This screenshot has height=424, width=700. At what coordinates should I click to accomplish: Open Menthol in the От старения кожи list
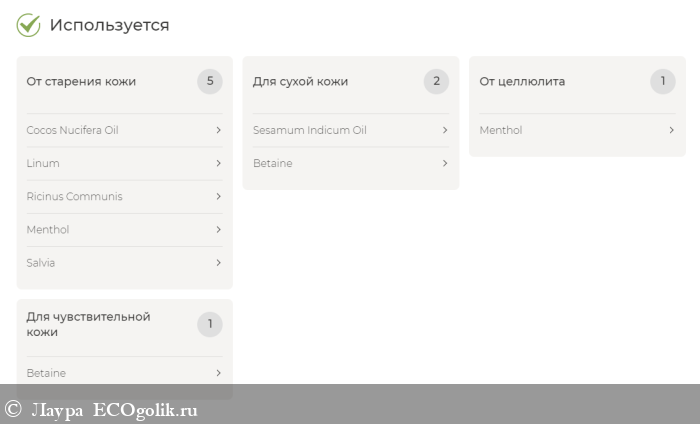[x=48, y=230]
